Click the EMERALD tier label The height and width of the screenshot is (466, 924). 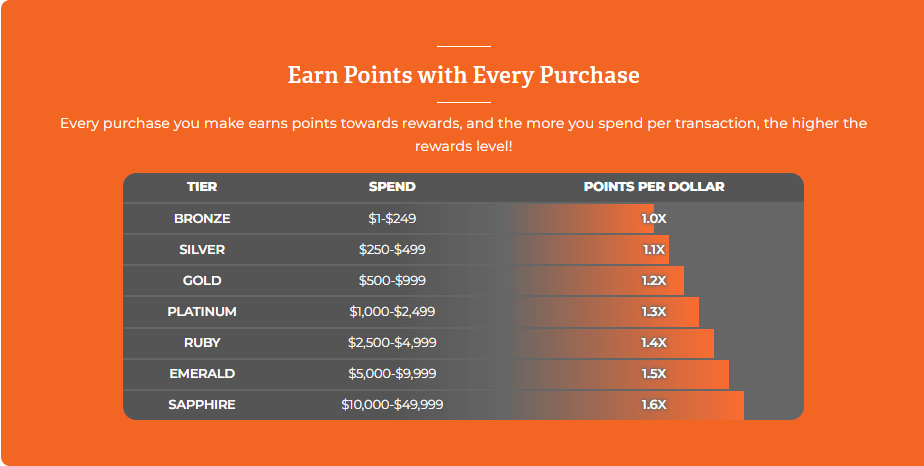202,374
